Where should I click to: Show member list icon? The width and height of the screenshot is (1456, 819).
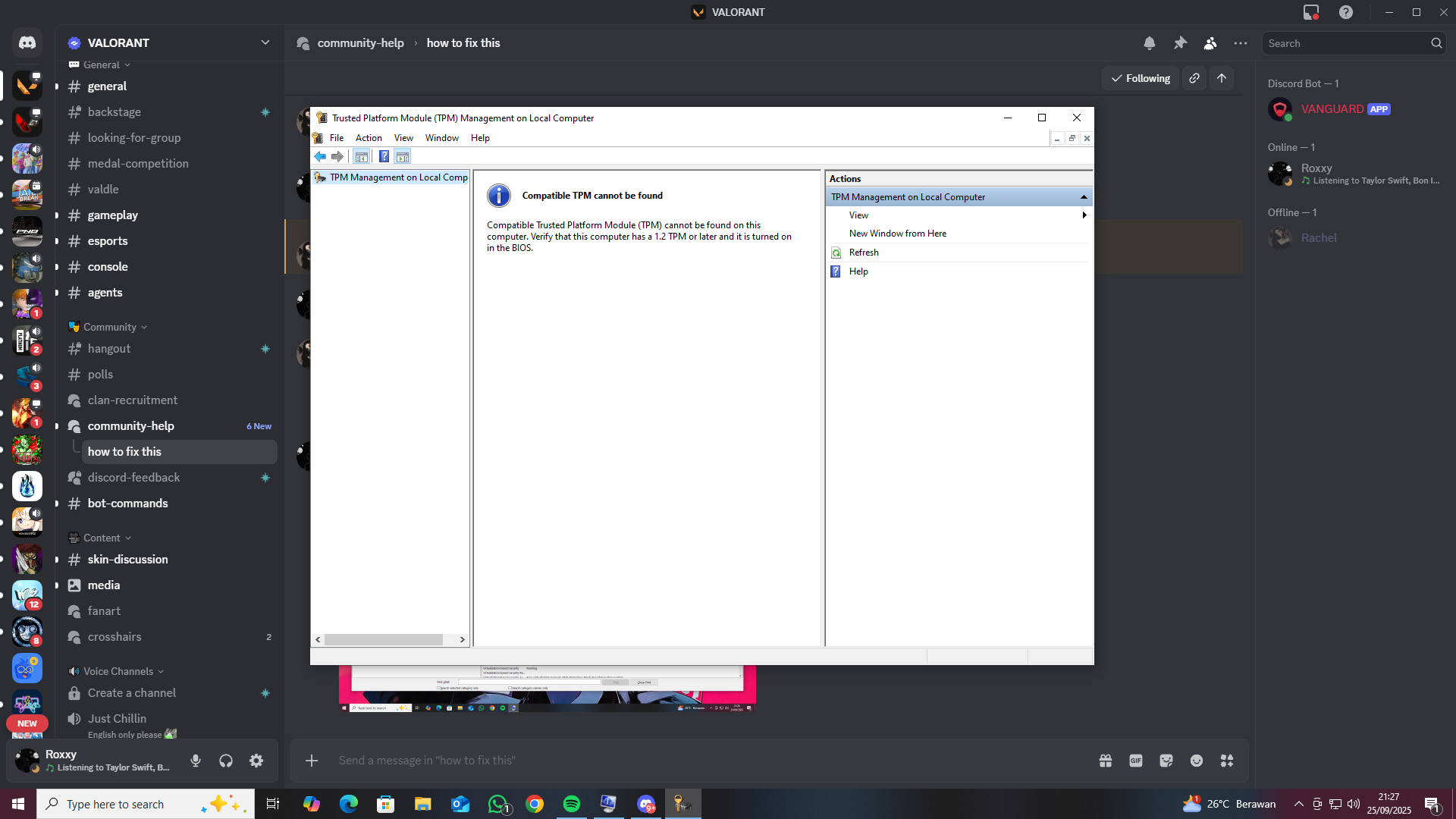coord(1210,43)
